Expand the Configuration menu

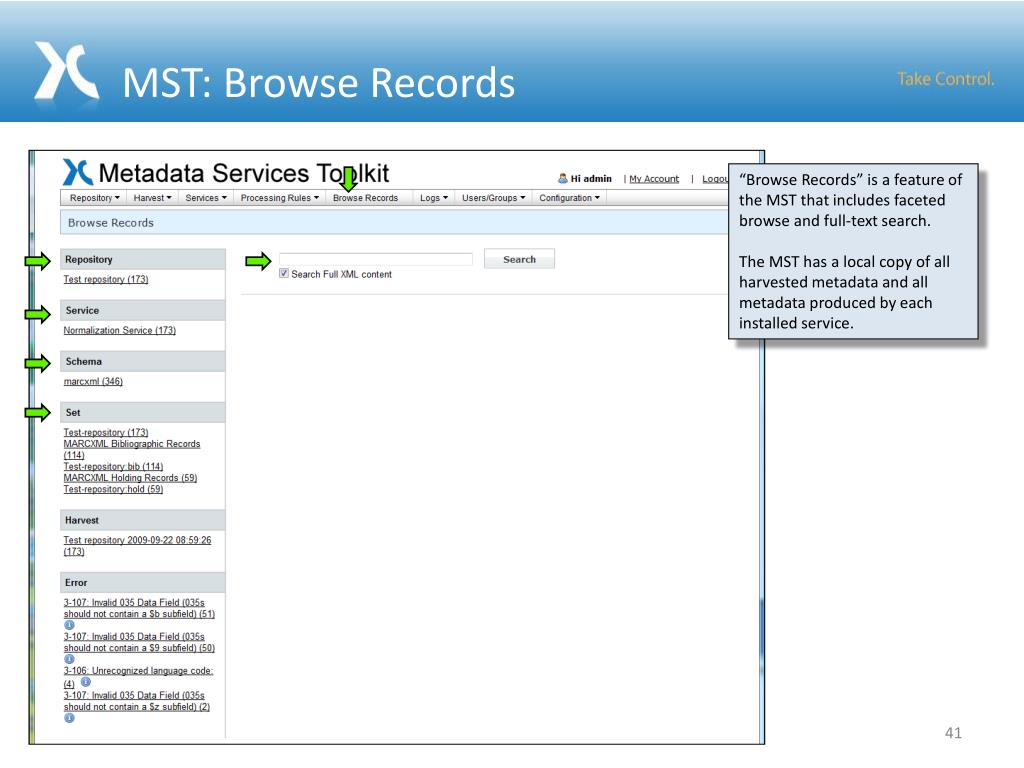569,198
